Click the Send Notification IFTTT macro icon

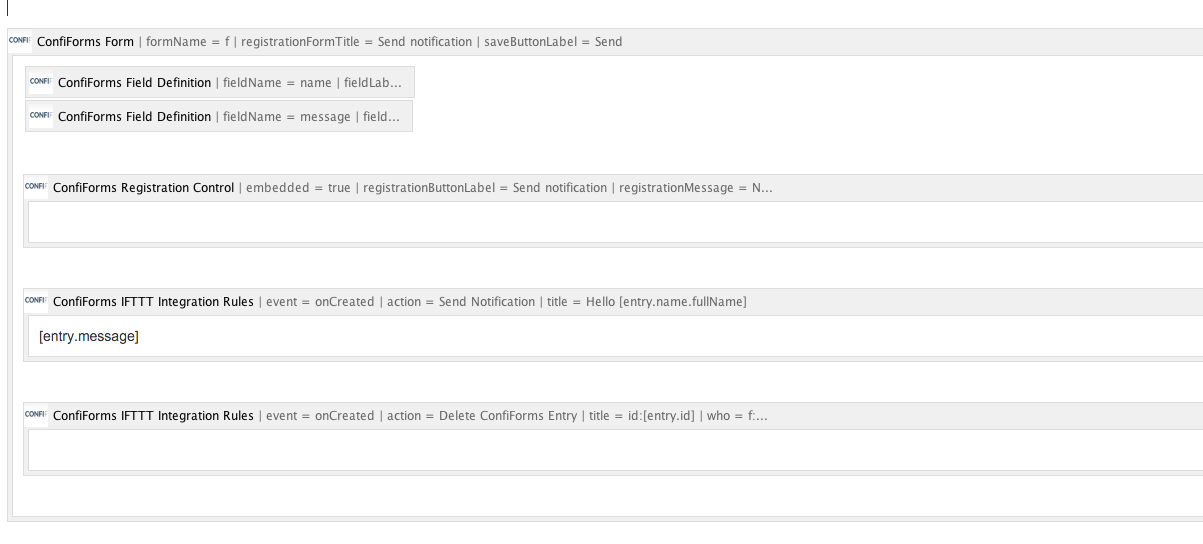35,301
